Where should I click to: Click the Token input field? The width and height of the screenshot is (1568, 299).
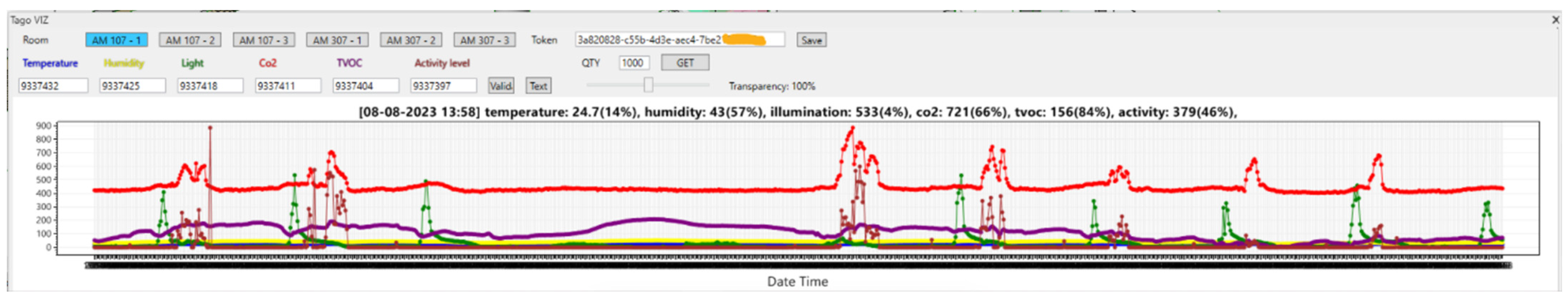coord(679,40)
